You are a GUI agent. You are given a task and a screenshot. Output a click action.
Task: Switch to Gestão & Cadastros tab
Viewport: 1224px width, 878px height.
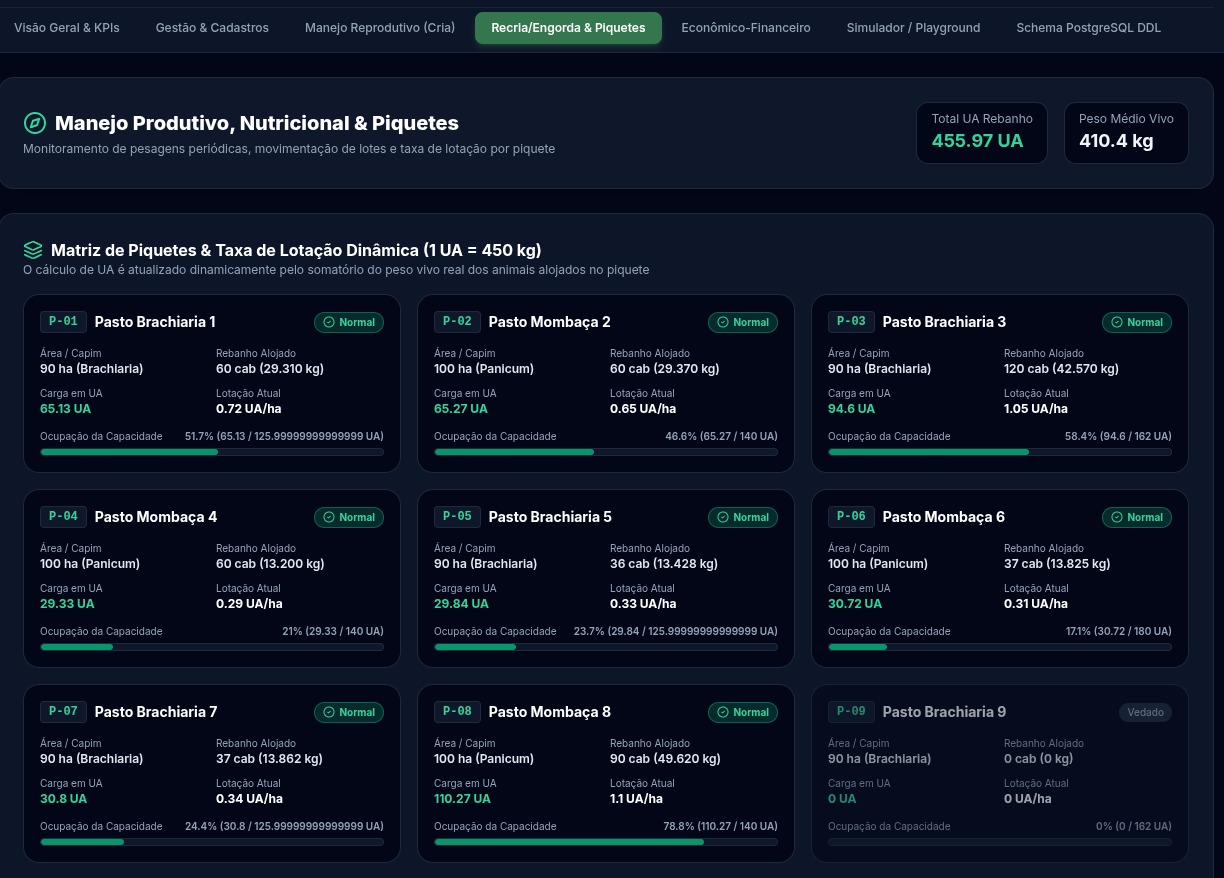tap(212, 28)
